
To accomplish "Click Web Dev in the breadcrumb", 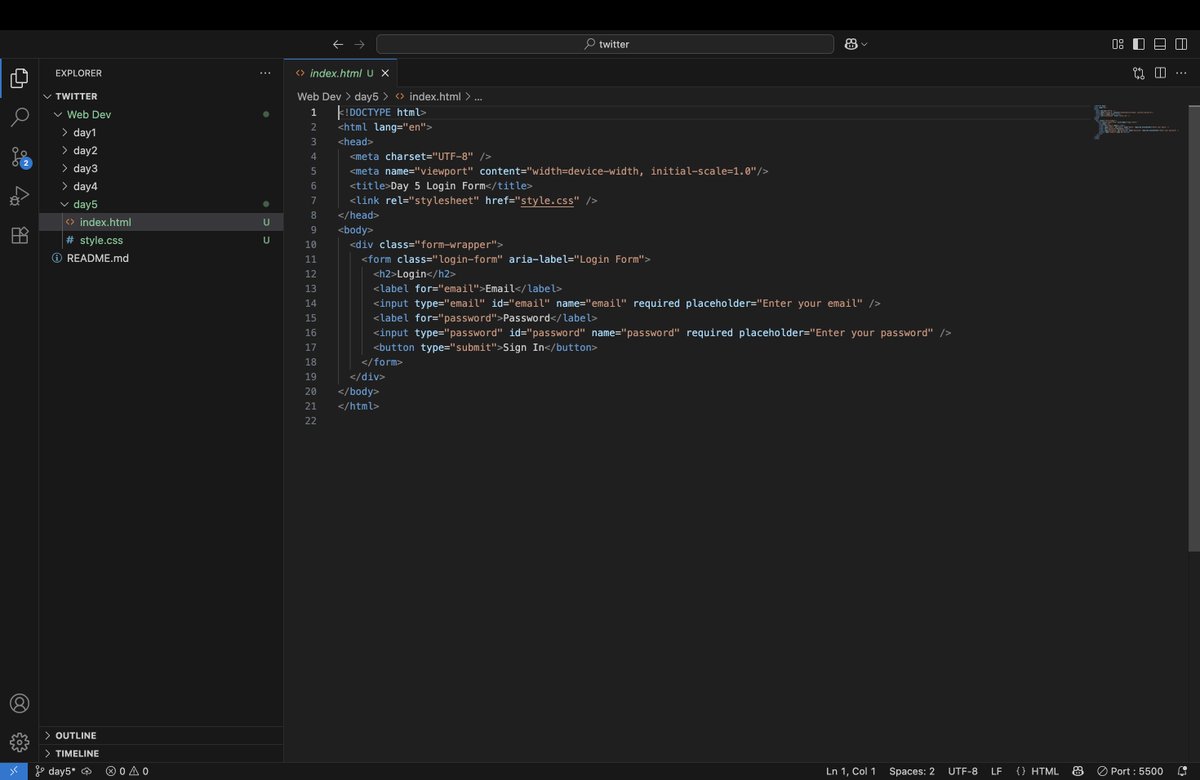I will click(x=319, y=97).
